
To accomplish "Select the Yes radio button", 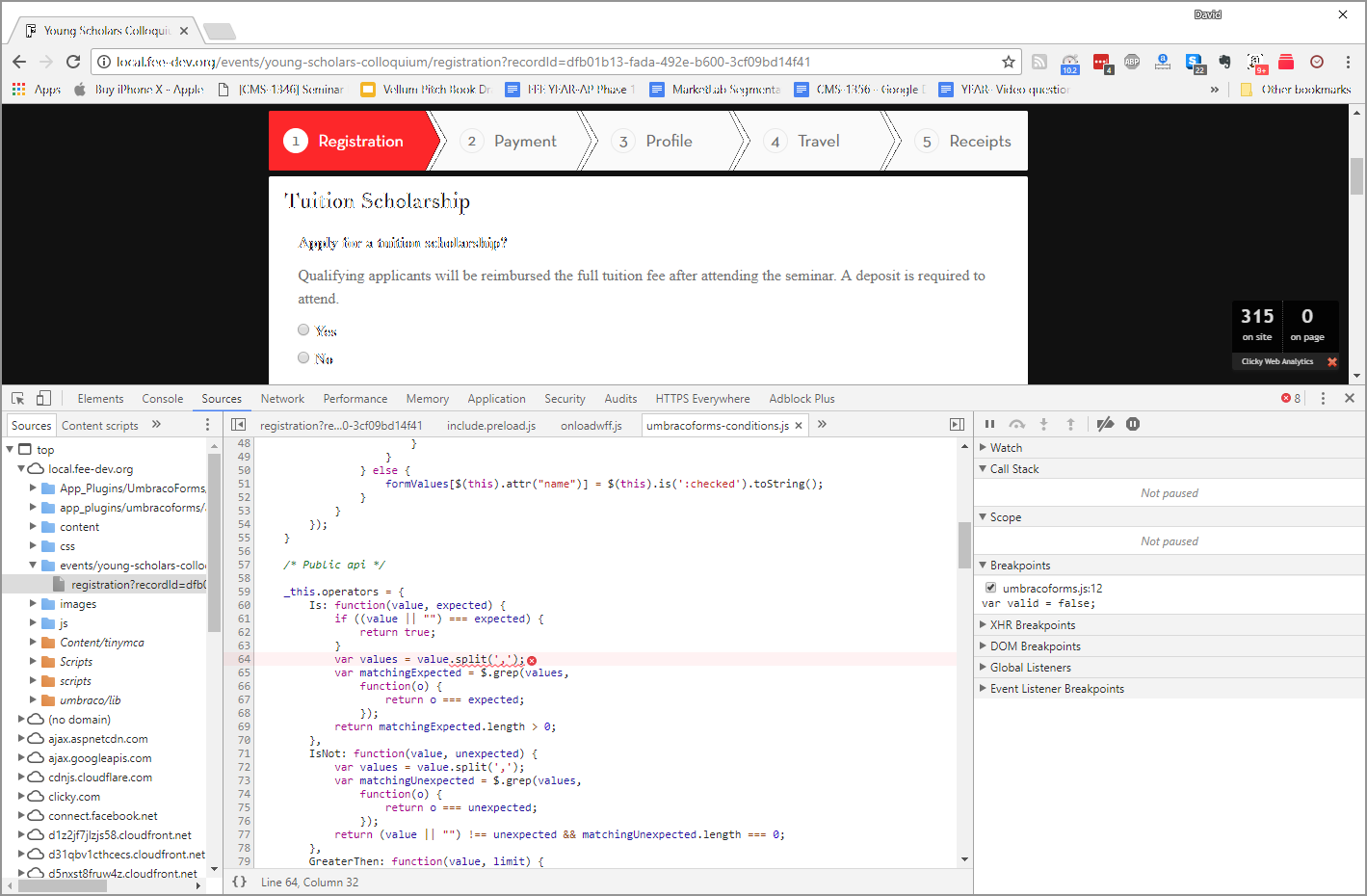I will [303, 329].
